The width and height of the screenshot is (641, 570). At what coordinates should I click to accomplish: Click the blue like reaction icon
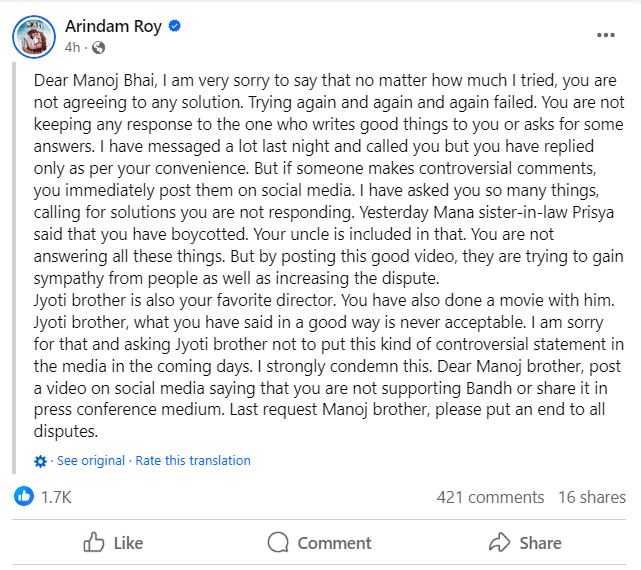23,496
